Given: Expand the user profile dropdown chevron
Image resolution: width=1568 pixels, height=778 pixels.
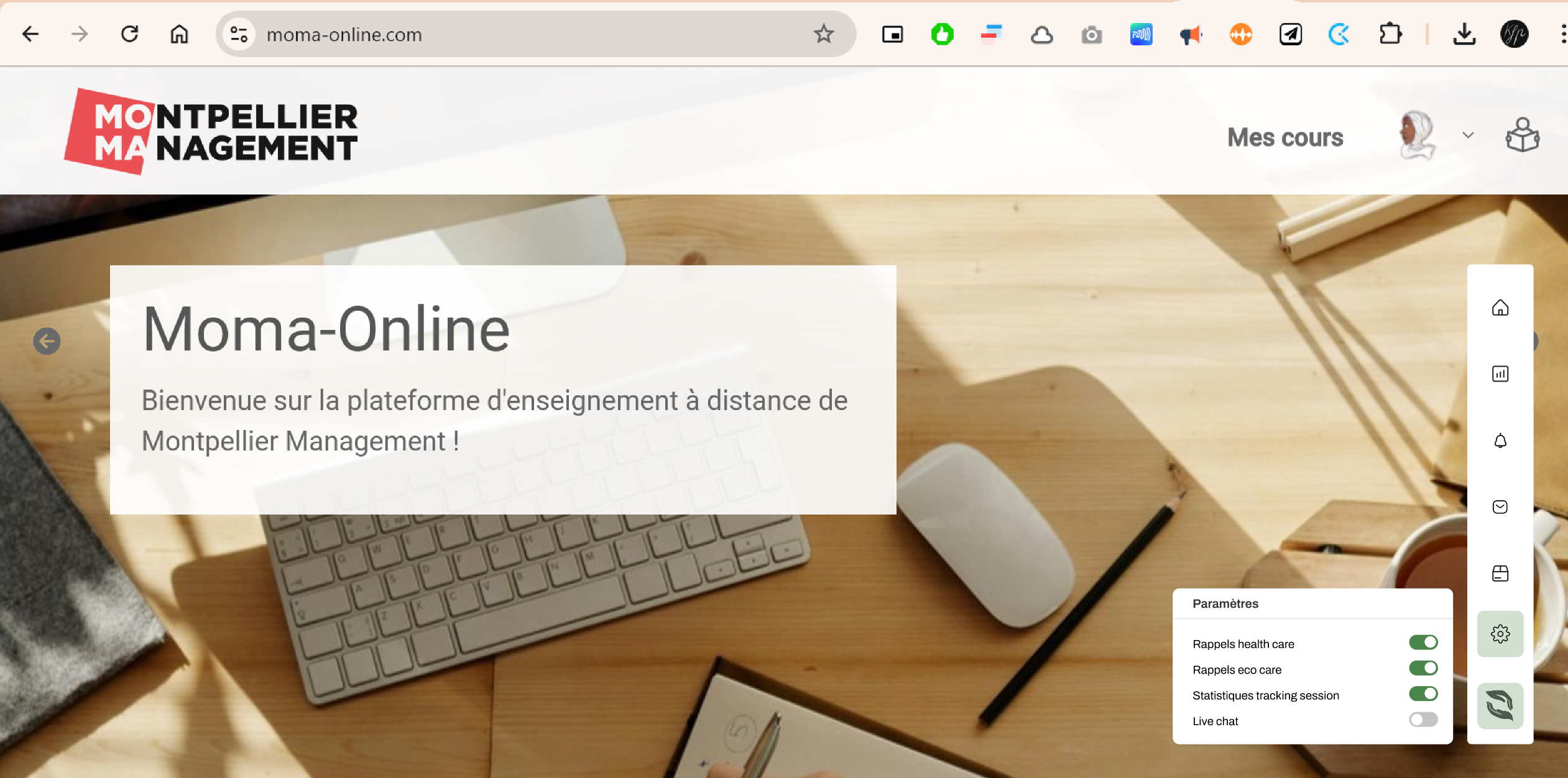Looking at the screenshot, I should [1468, 135].
